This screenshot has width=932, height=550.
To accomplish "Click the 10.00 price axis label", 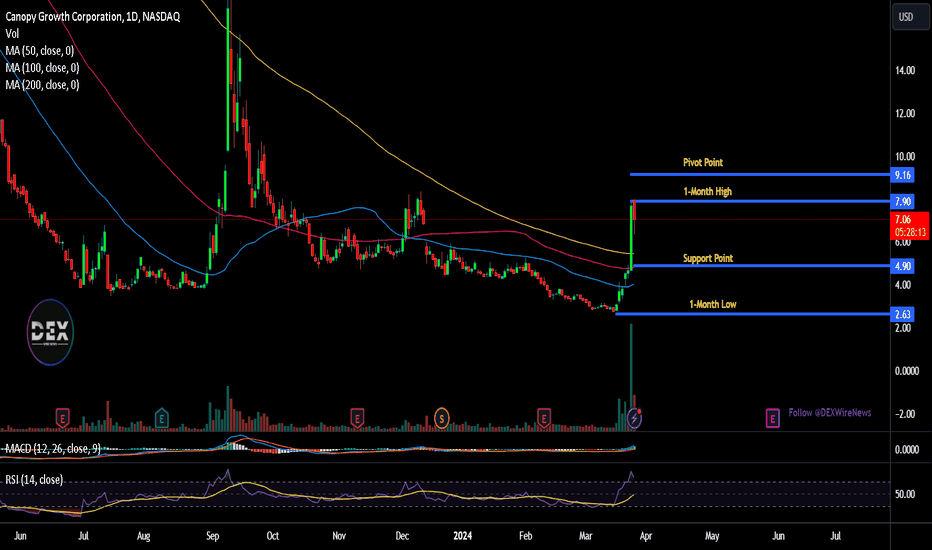I will [905, 156].
